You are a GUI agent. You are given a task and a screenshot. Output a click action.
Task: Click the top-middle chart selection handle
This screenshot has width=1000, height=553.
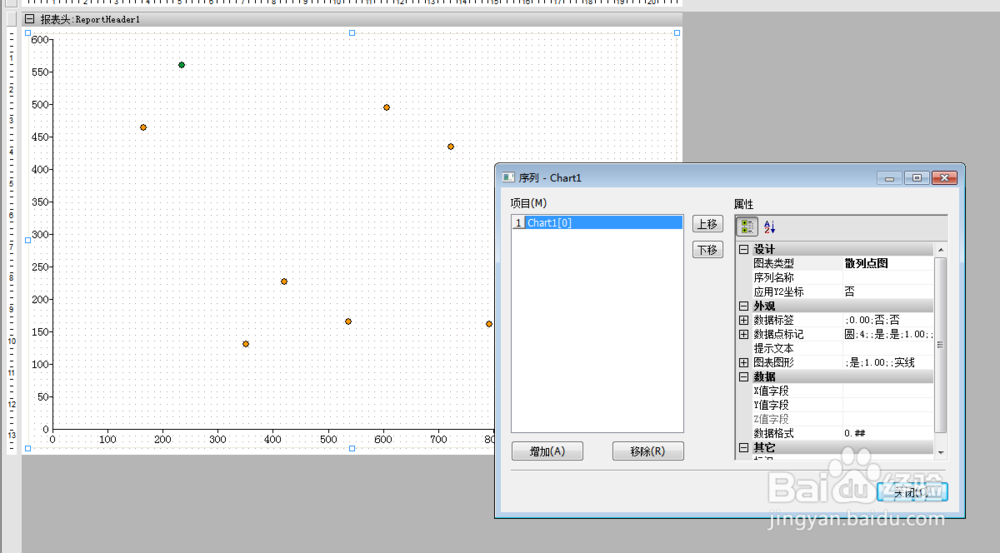[x=352, y=33]
